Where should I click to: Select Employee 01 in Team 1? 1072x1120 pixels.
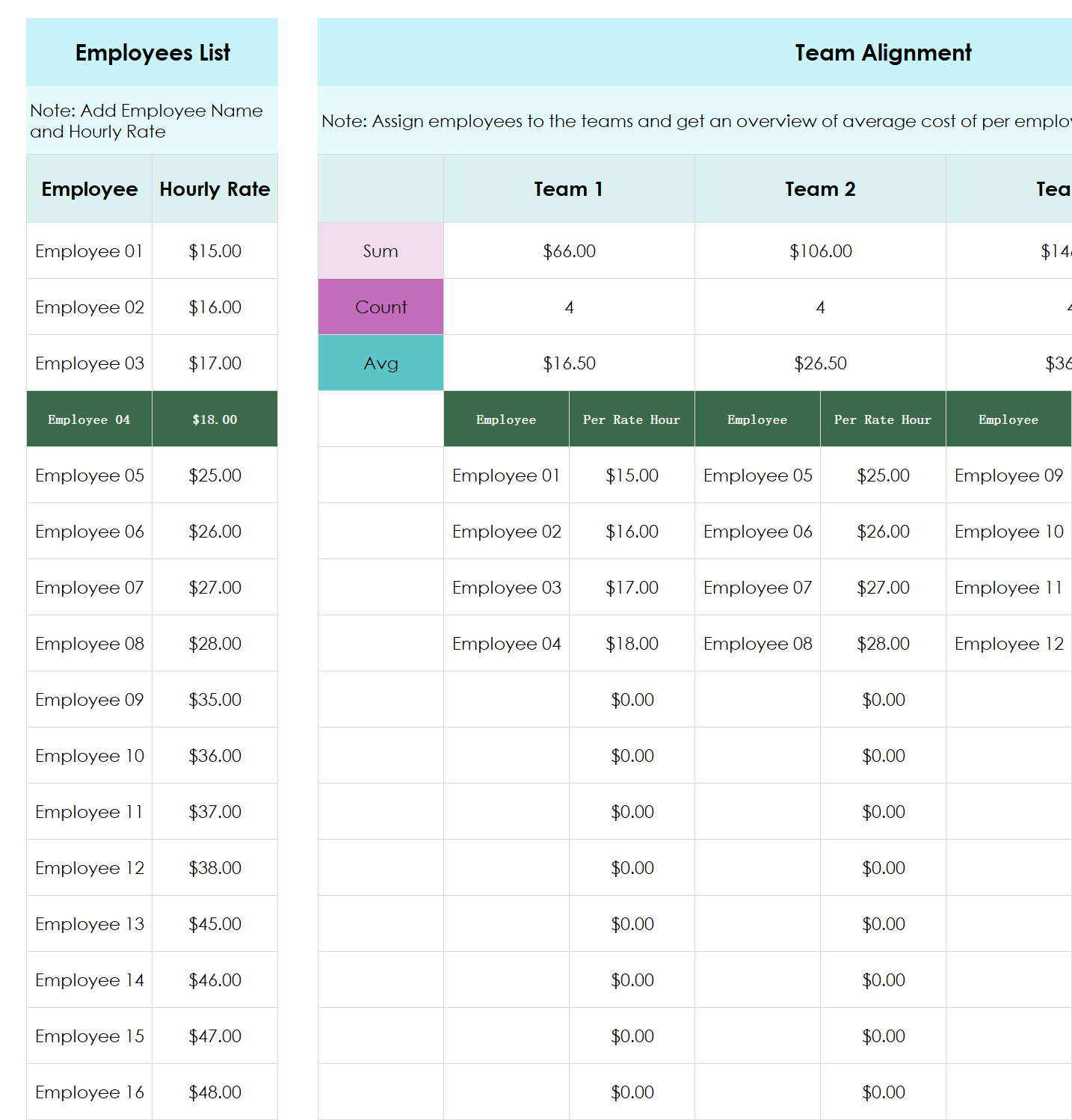[506, 475]
